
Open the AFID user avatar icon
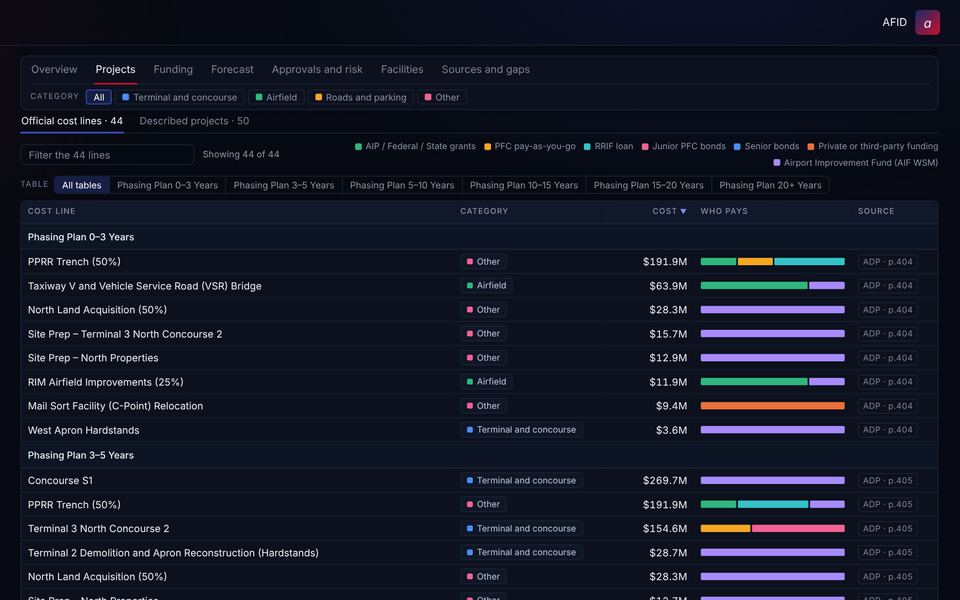pos(927,23)
